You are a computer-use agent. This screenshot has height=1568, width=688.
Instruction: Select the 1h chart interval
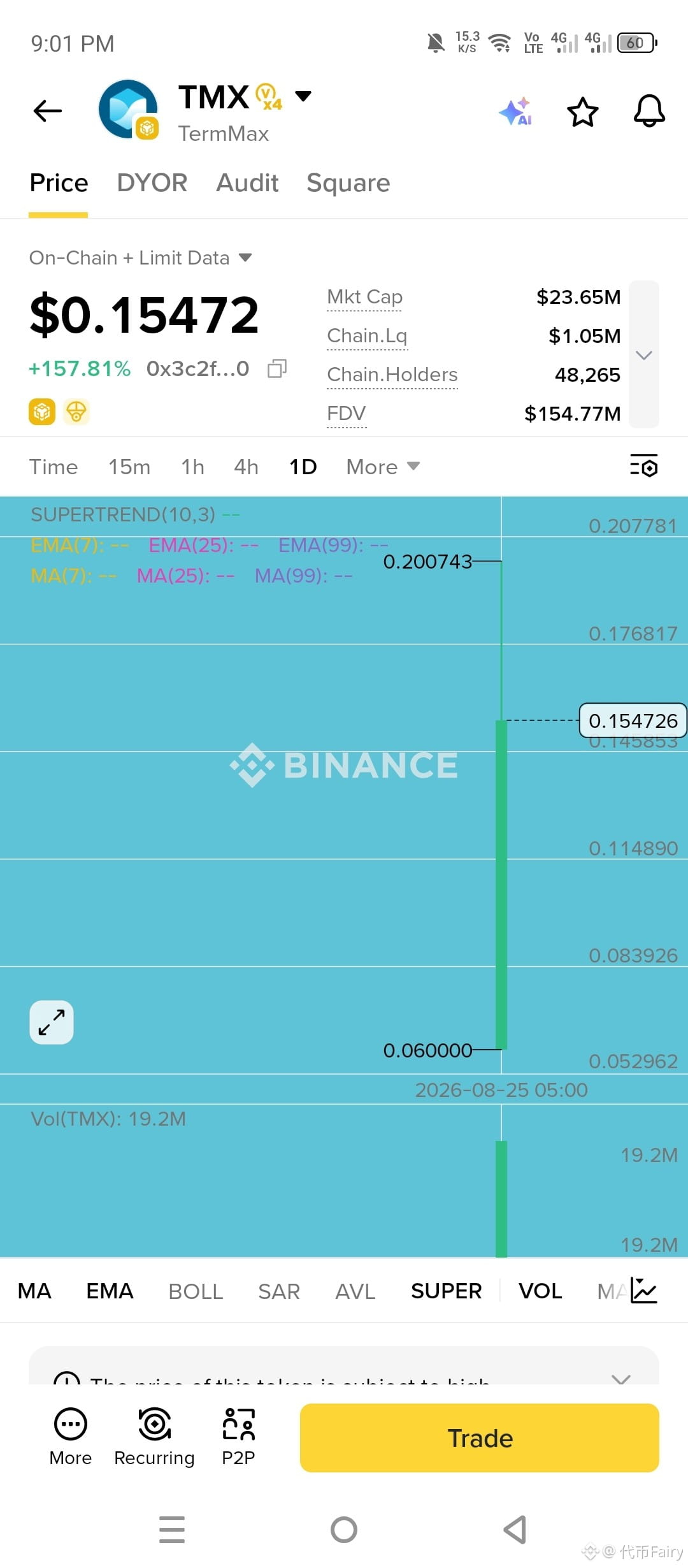pos(192,467)
